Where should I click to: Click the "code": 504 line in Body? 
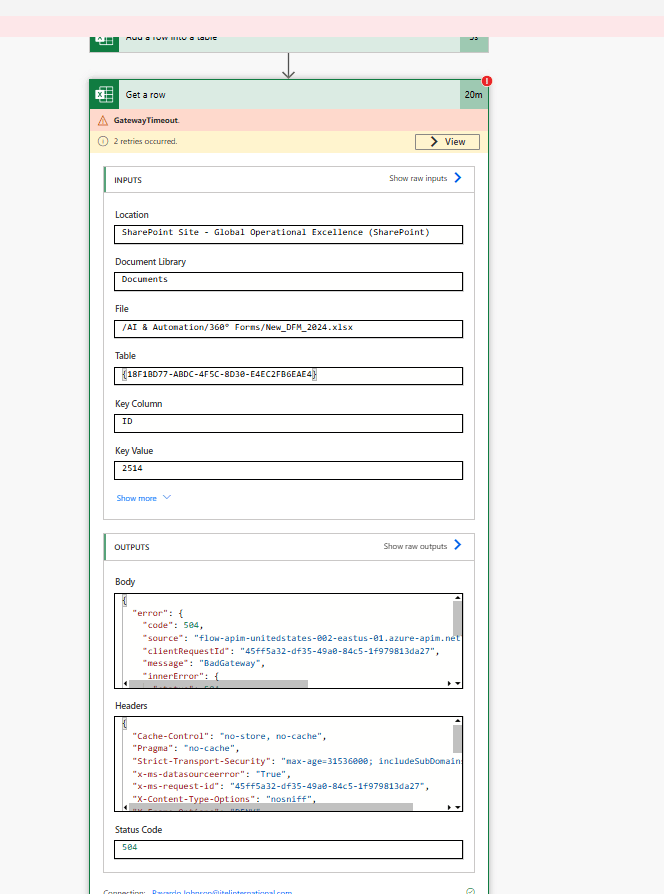click(173, 625)
